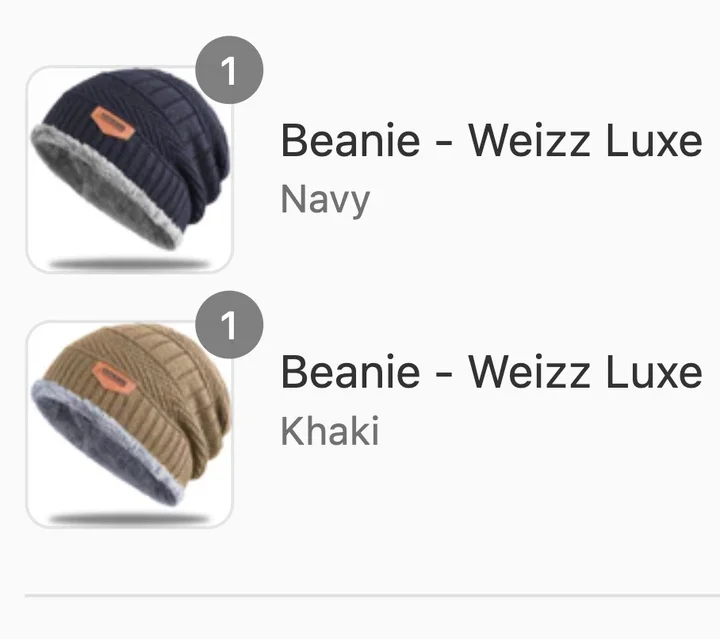The image size is (720, 639).
Task: Click the word Luxe in the Navy item title
Action: [654, 140]
